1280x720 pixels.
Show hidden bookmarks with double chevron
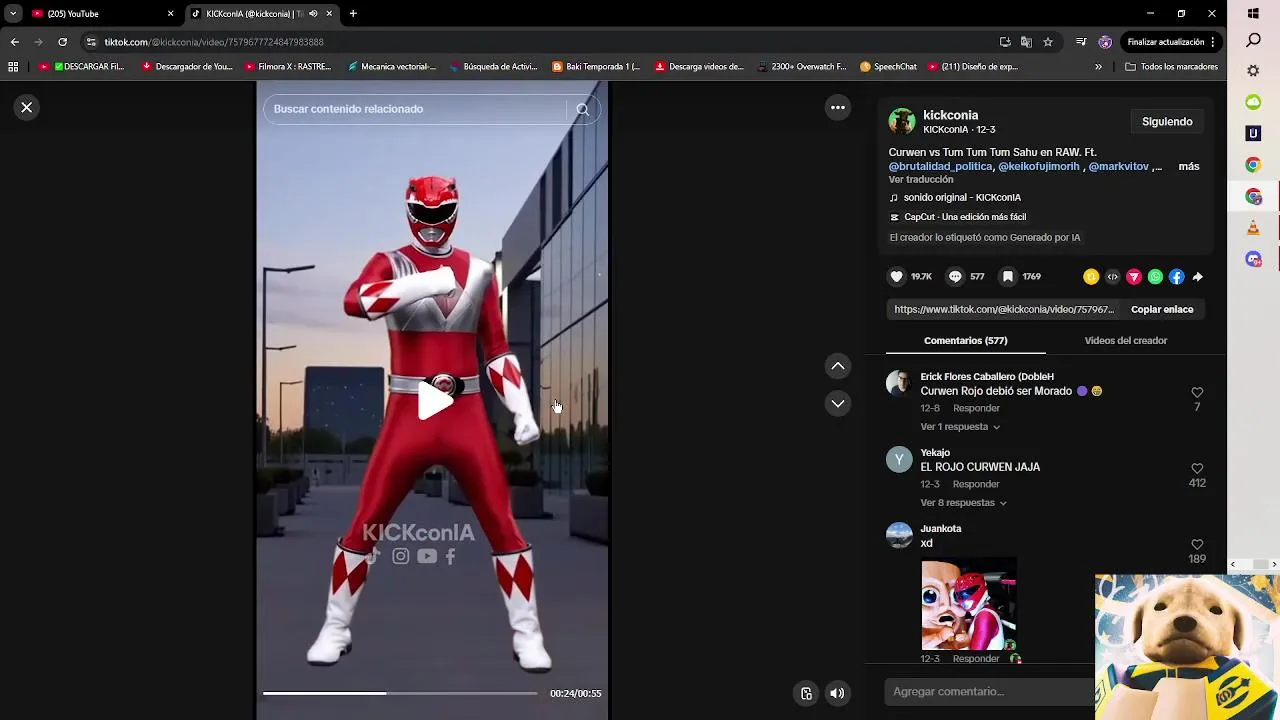1098,67
